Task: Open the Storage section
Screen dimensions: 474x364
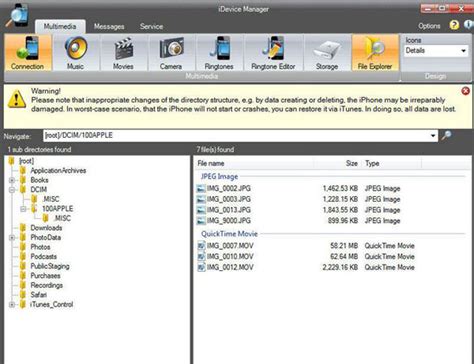Action: coord(327,53)
